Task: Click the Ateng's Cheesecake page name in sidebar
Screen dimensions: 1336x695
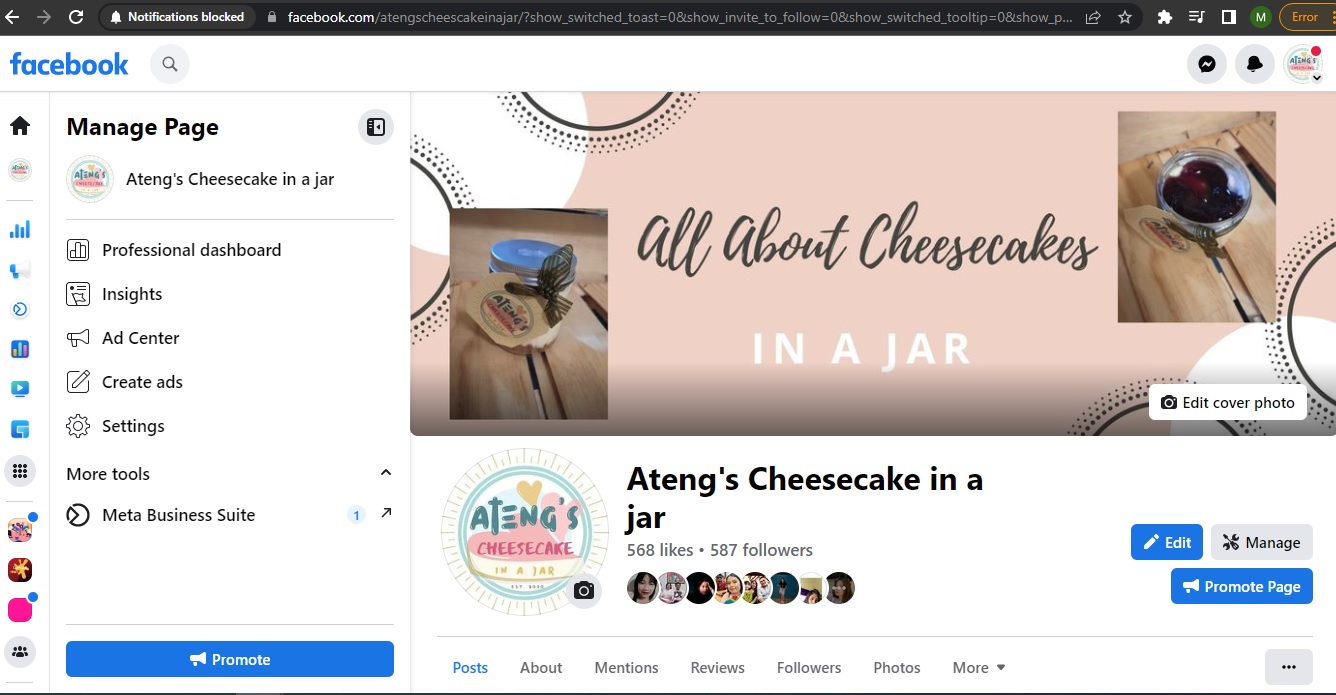Action: [230, 180]
